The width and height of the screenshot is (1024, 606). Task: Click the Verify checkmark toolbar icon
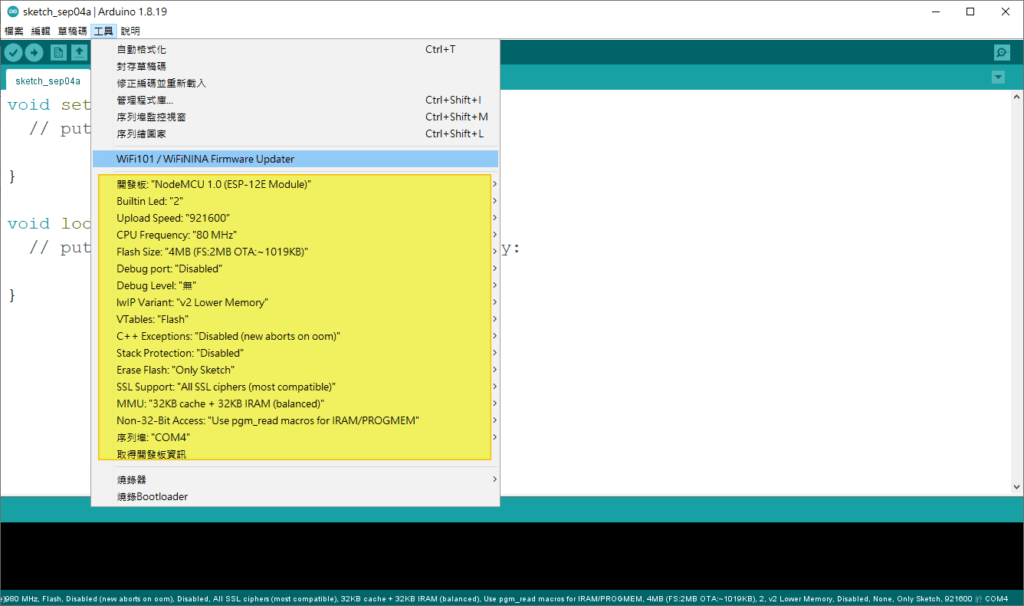click(14, 53)
